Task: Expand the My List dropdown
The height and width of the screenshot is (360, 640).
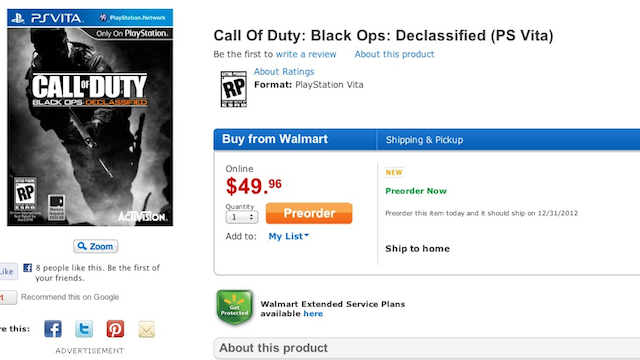Action: coord(289,236)
